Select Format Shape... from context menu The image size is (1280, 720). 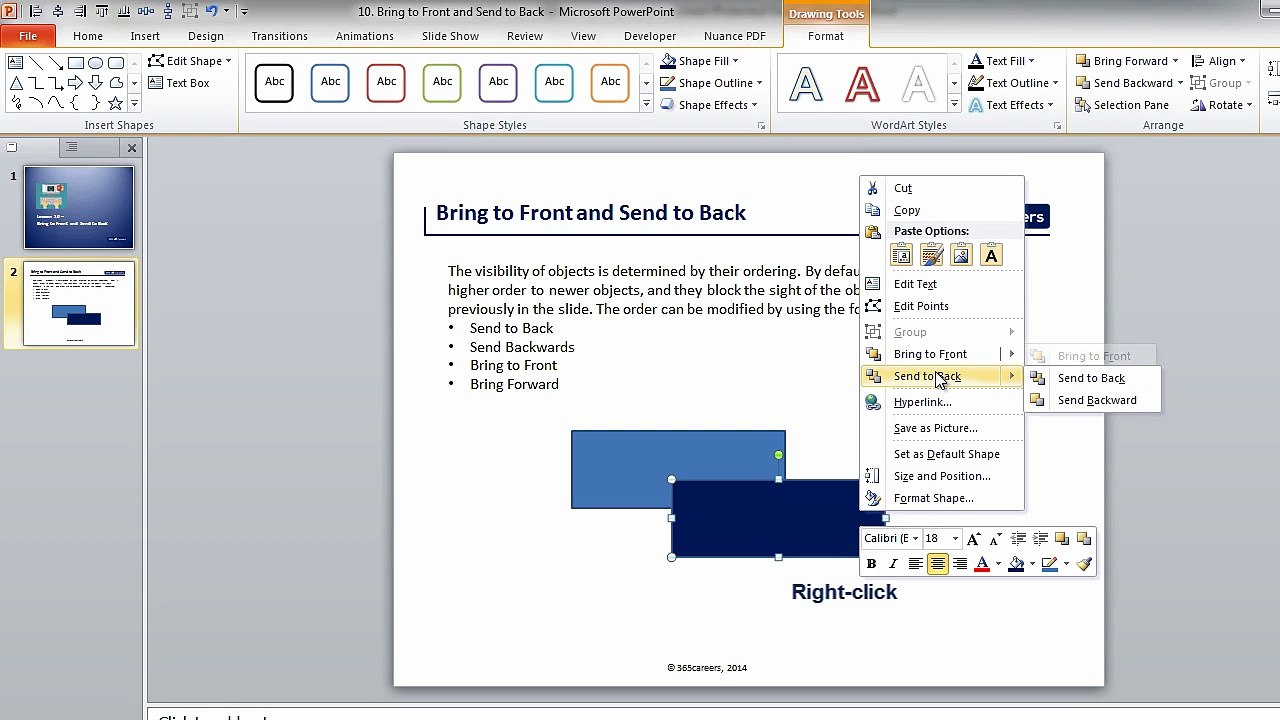point(942,498)
